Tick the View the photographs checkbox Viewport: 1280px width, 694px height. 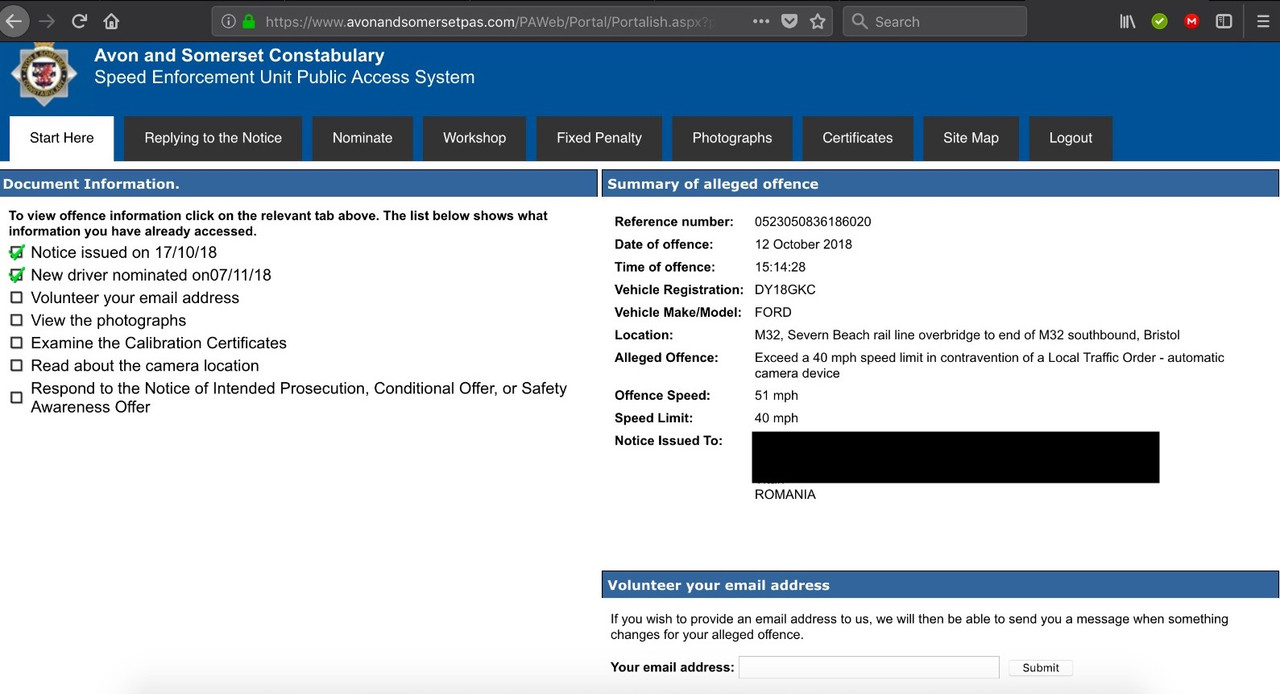tap(16, 321)
